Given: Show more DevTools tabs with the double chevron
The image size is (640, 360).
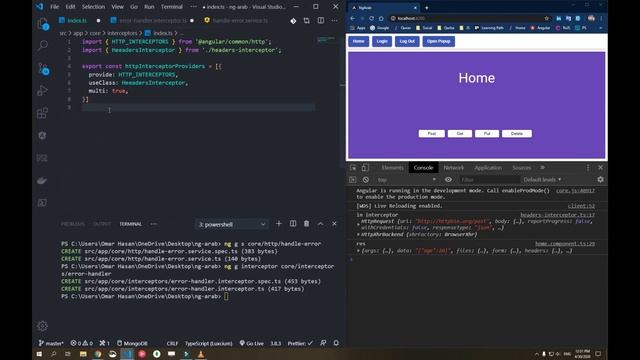Looking at the screenshot, I should (x=542, y=168).
